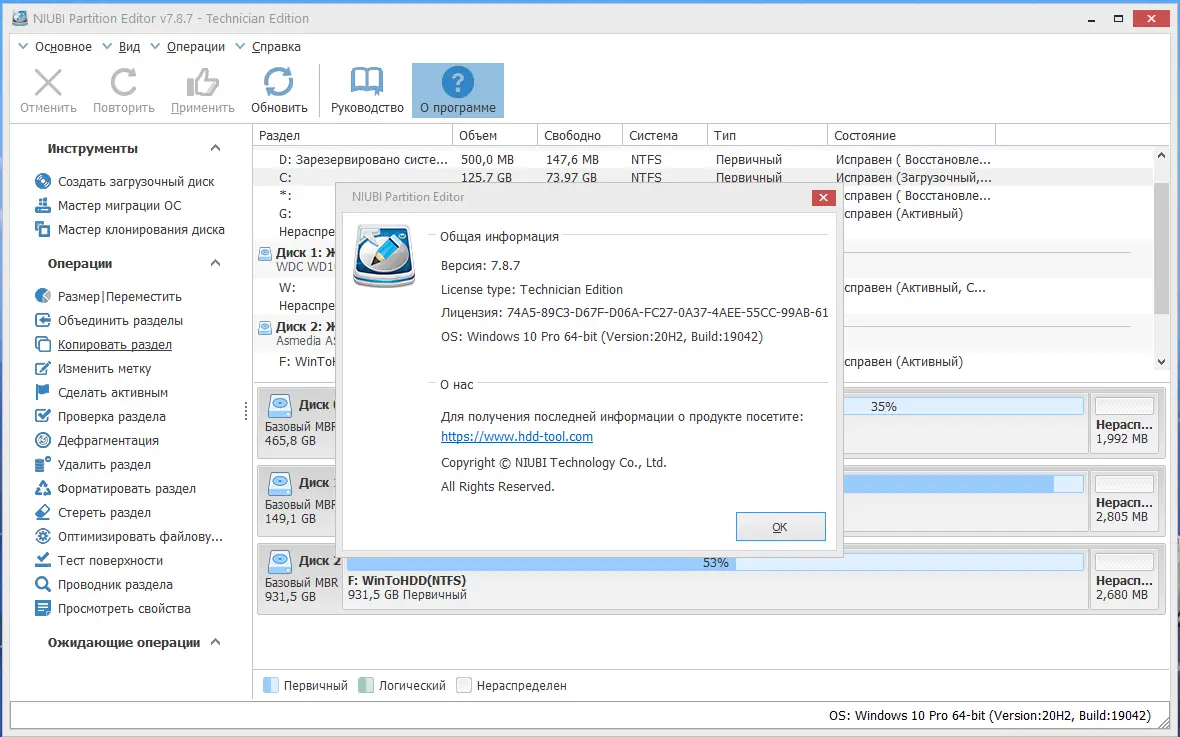
Task: Run Тест поверхности
Action: pos(99,562)
